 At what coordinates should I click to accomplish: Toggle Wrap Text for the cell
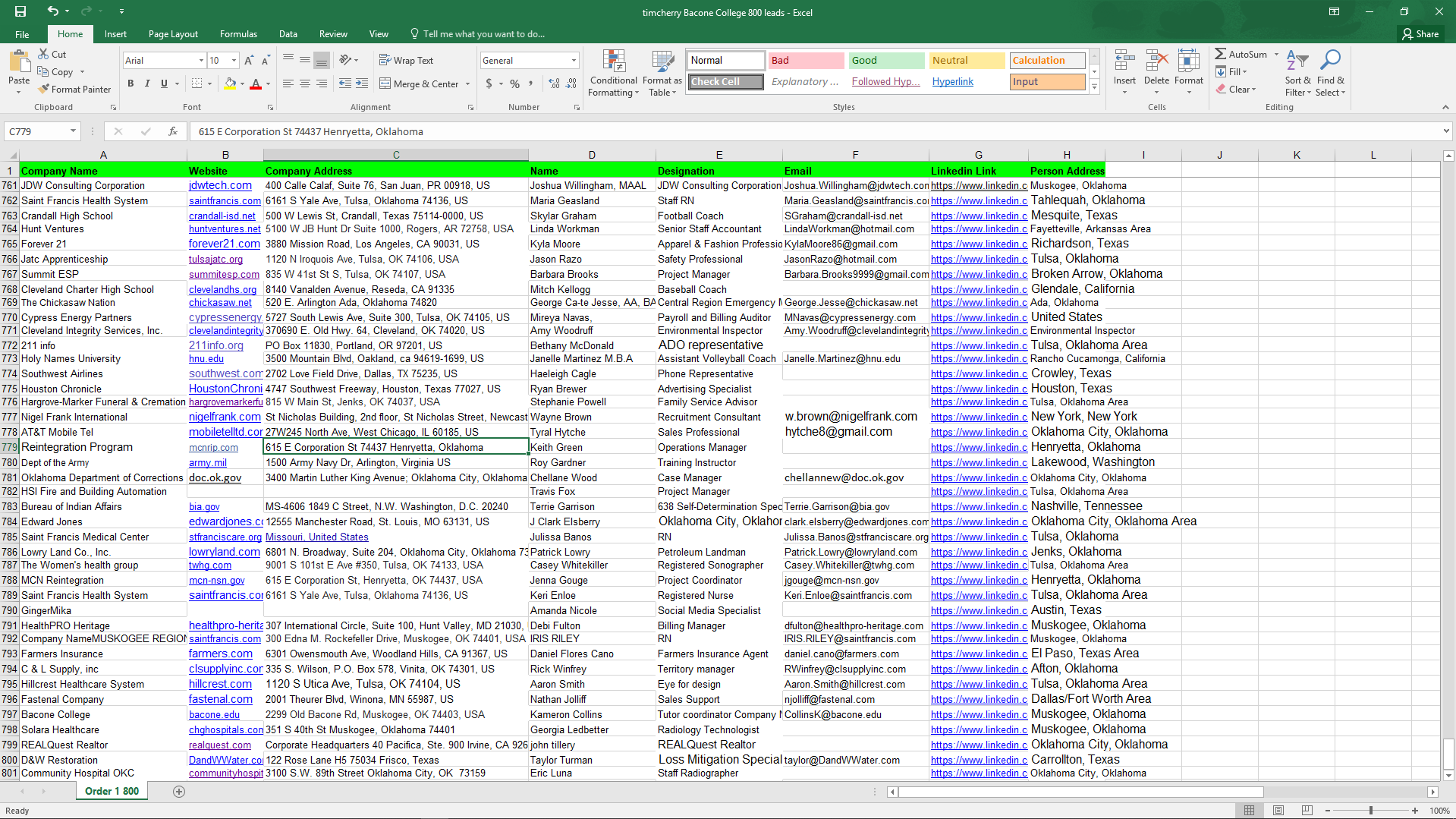click(406, 60)
